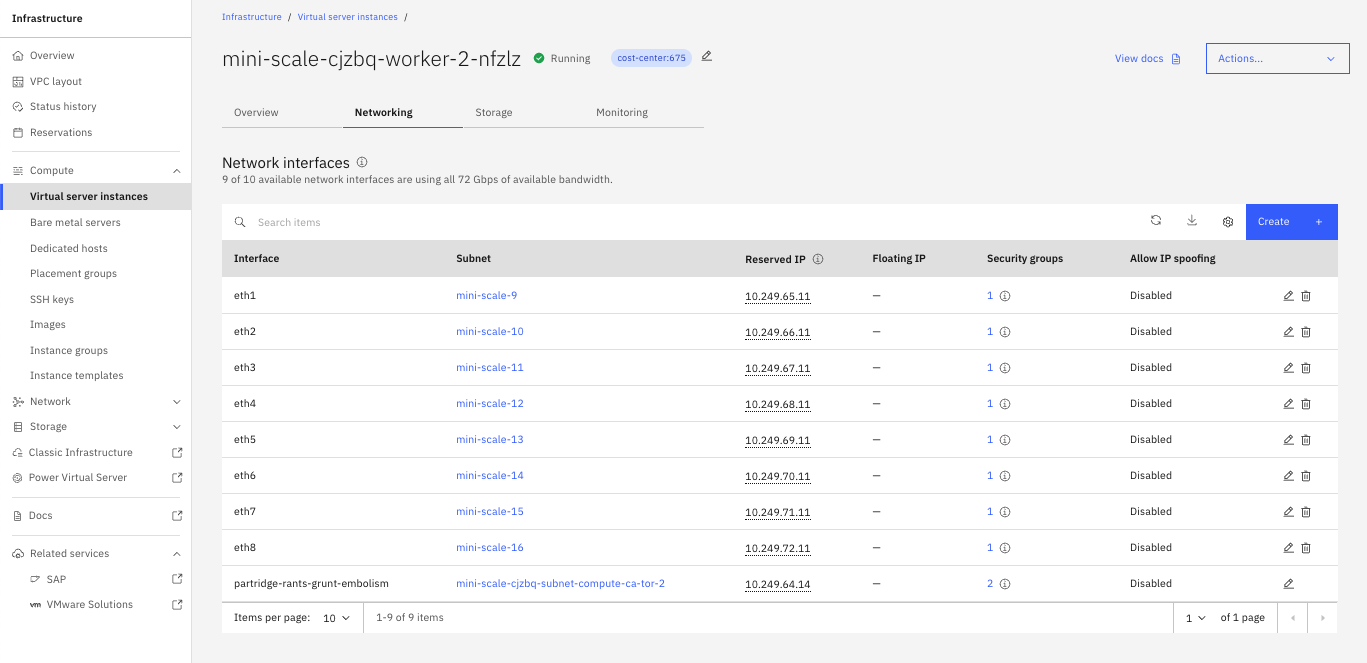Open the Items per page dropdown
Image resolution: width=1367 pixels, height=663 pixels.
[335, 618]
